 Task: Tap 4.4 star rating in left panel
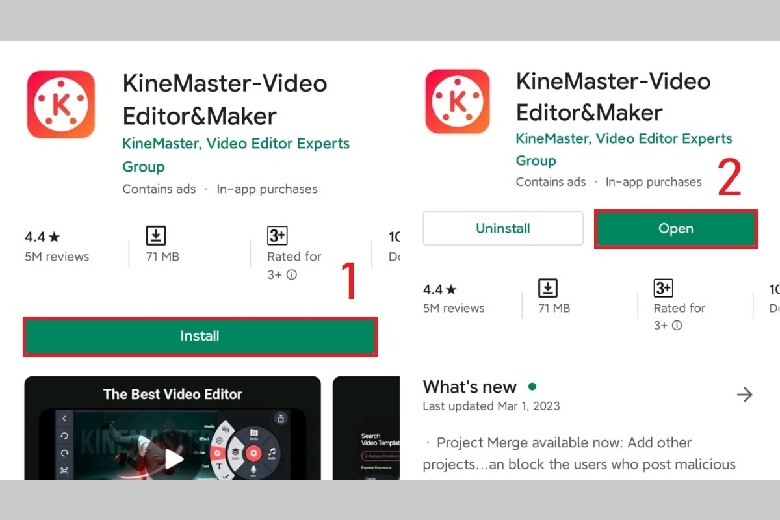click(x=42, y=237)
